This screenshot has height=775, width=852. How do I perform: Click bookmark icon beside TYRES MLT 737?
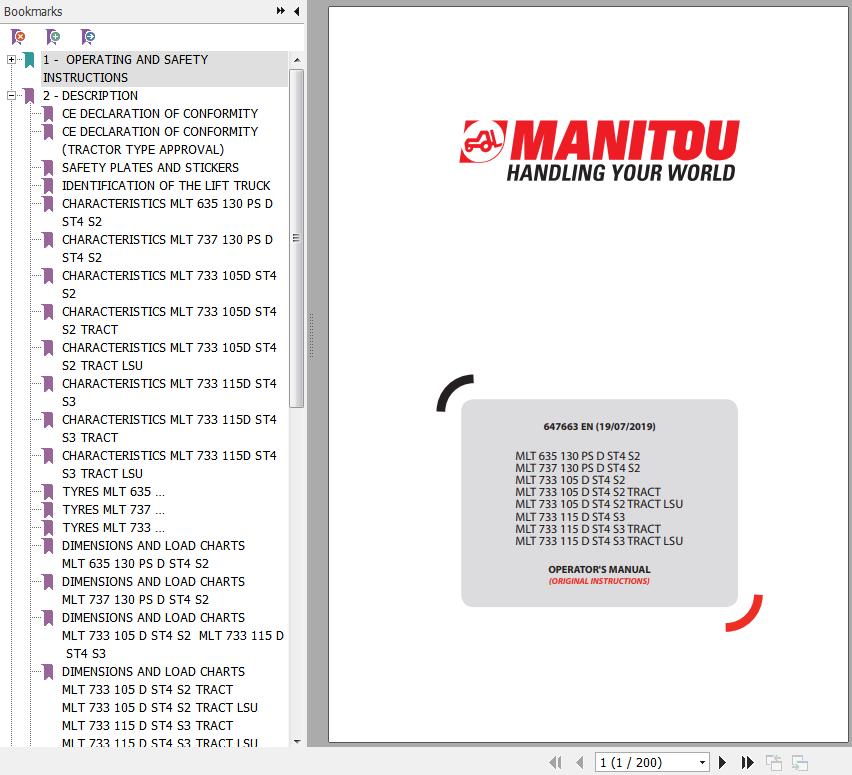click(x=48, y=510)
